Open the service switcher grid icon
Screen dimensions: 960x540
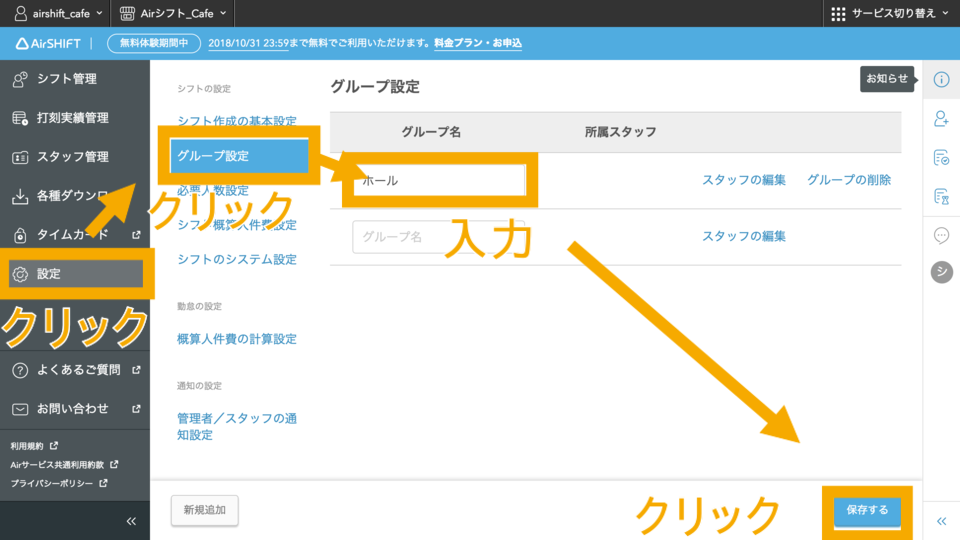pyautogui.click(x=838, y=13)
